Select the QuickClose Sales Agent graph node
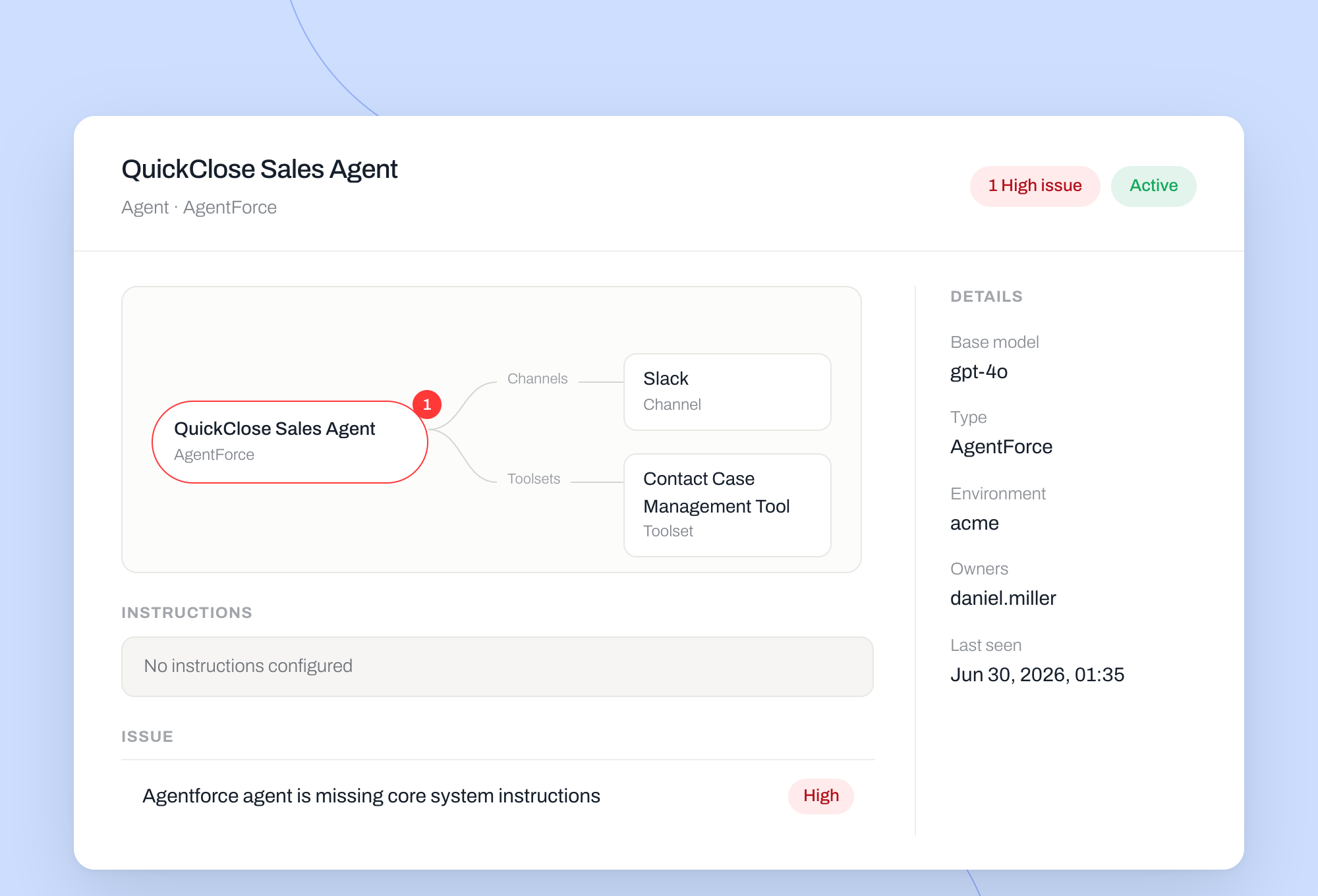 click(290, 442)
